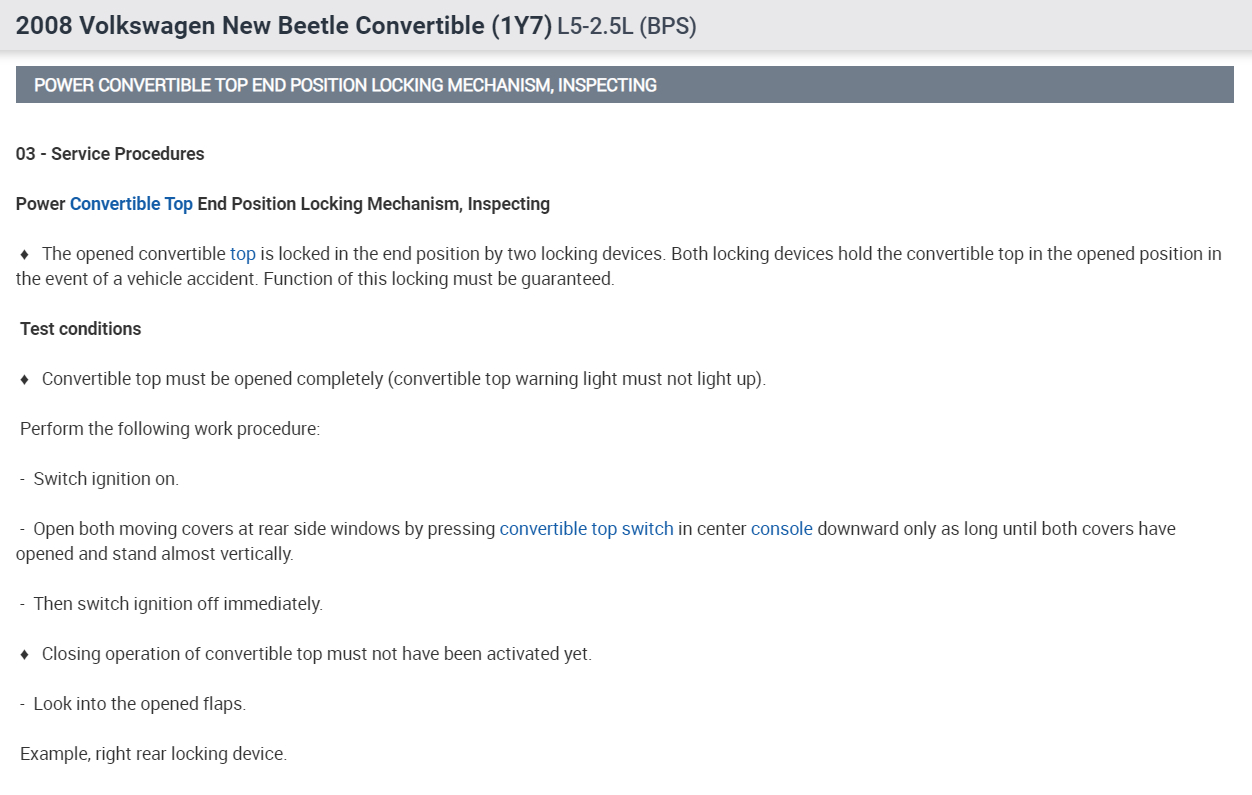Click the 2008 Volkswagen New Beetle Convertible title
Viewport: 1252px width, 795px height.
click(x=284, y=26)
